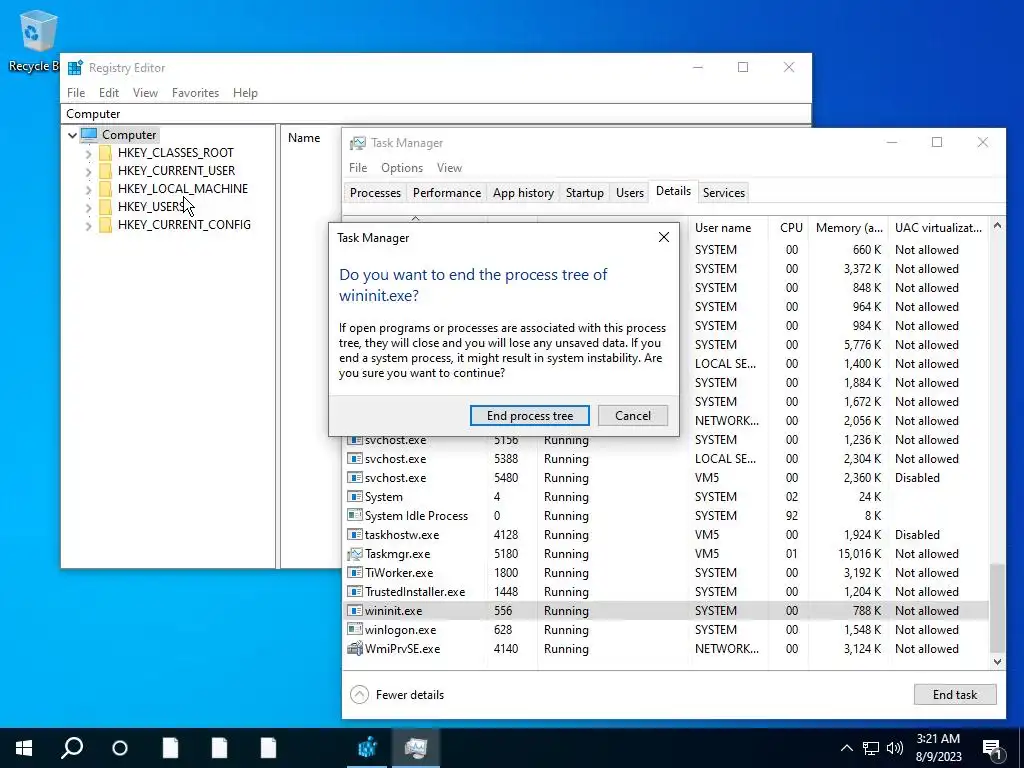Cancel the end process dialog
This screenshot has height=768, width=1024.
point(633,415)
